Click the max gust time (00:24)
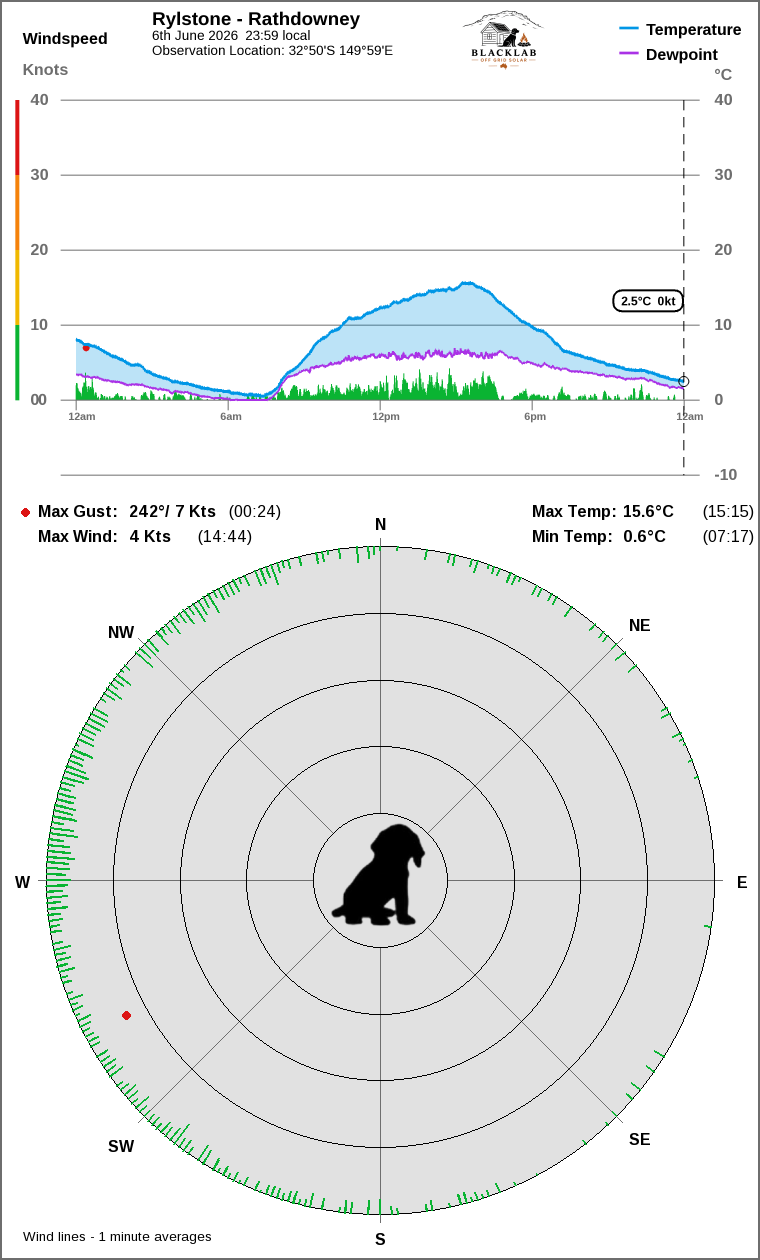760x1260 pixels. click(255, 512)
